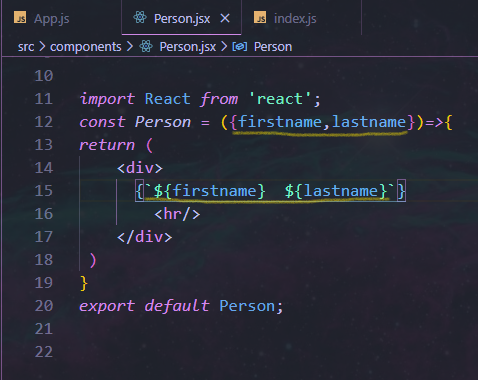
Task: Open the Person.jsx breadcrumb item
Action: 188,47
